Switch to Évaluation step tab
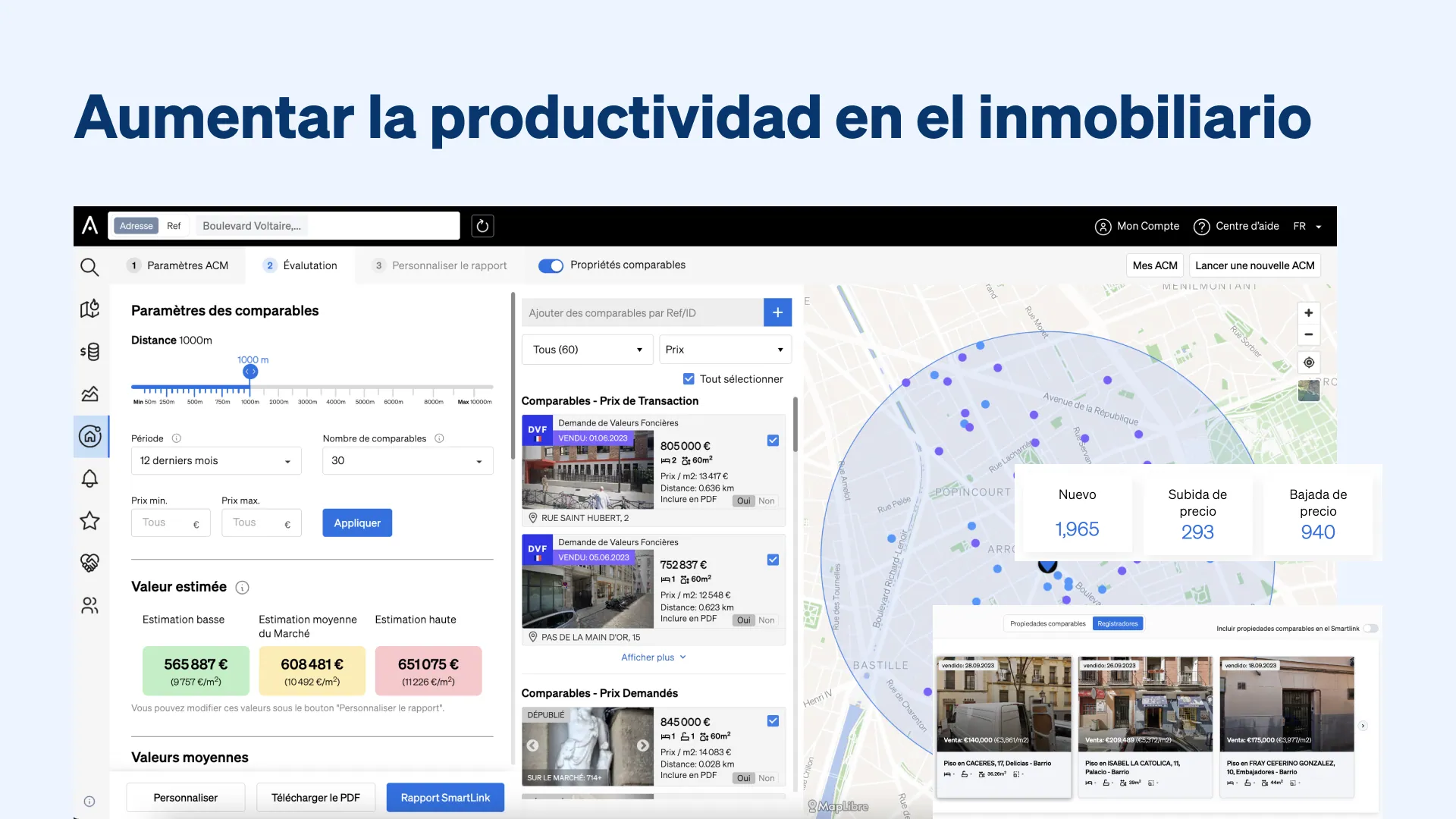 click(300, 265)
